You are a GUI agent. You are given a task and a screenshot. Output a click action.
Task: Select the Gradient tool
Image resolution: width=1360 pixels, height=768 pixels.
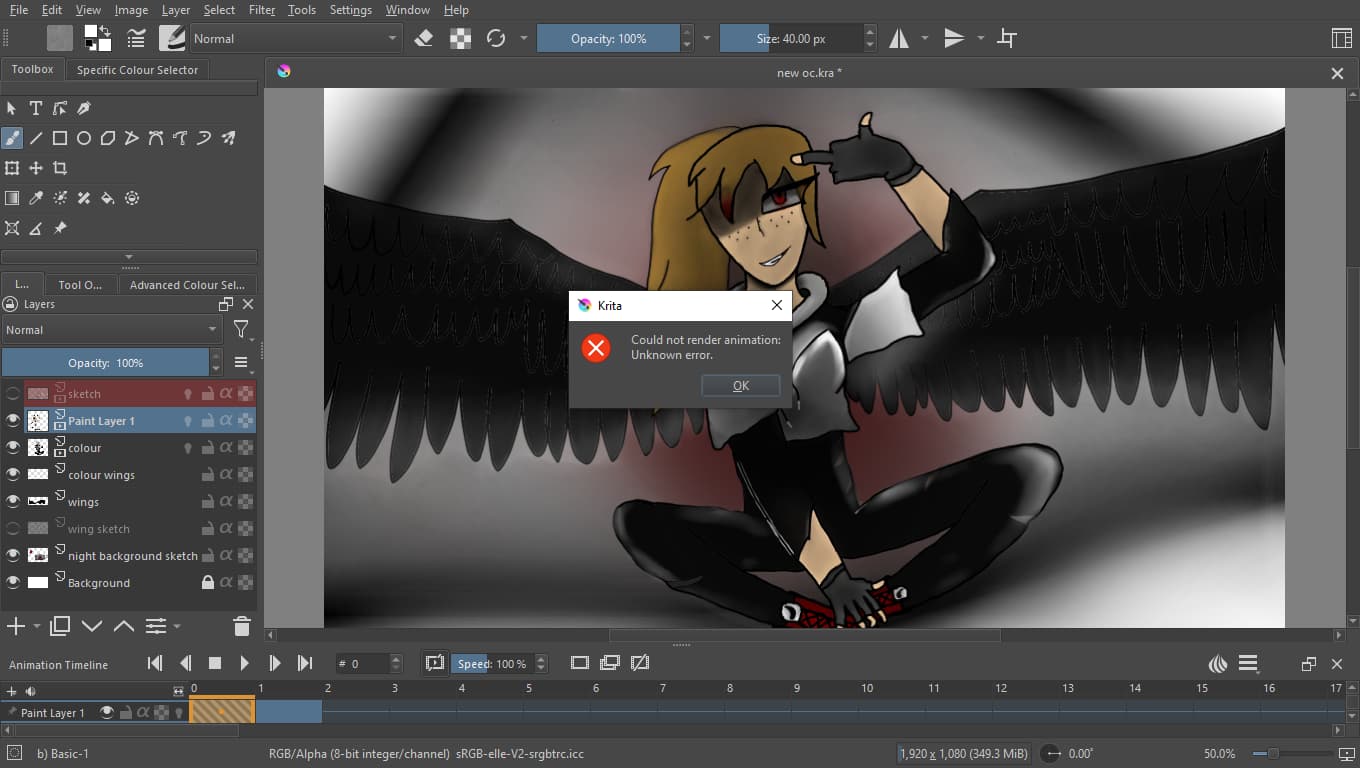point(12,198)
